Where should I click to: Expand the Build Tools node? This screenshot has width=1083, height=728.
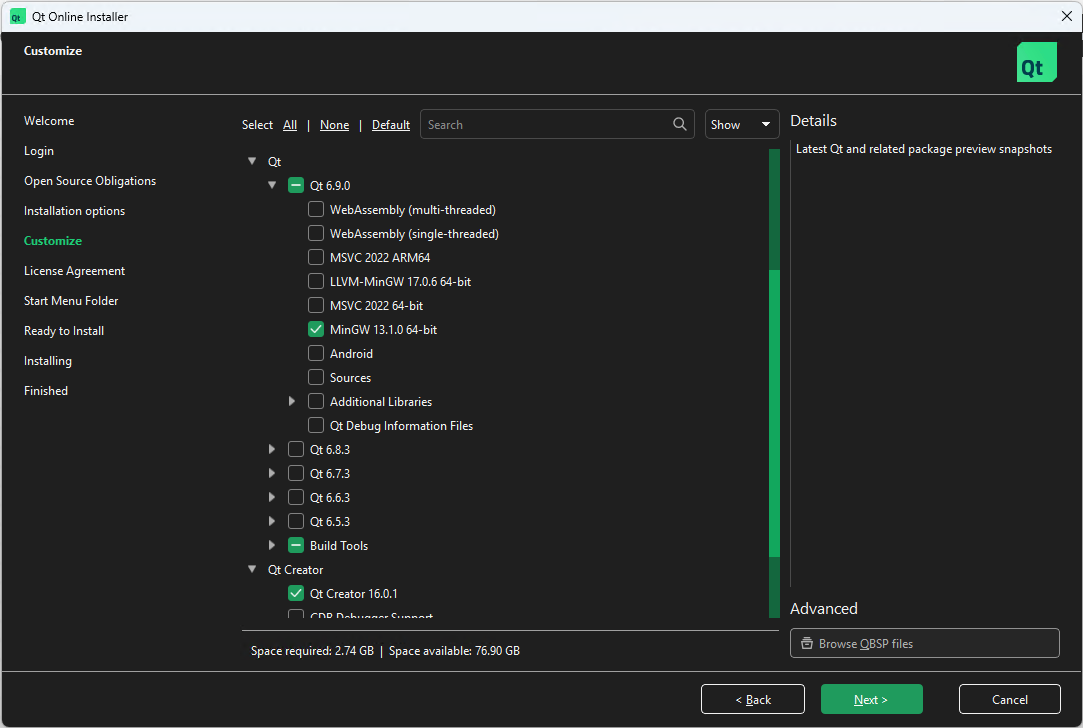click(x=271, y=546)
